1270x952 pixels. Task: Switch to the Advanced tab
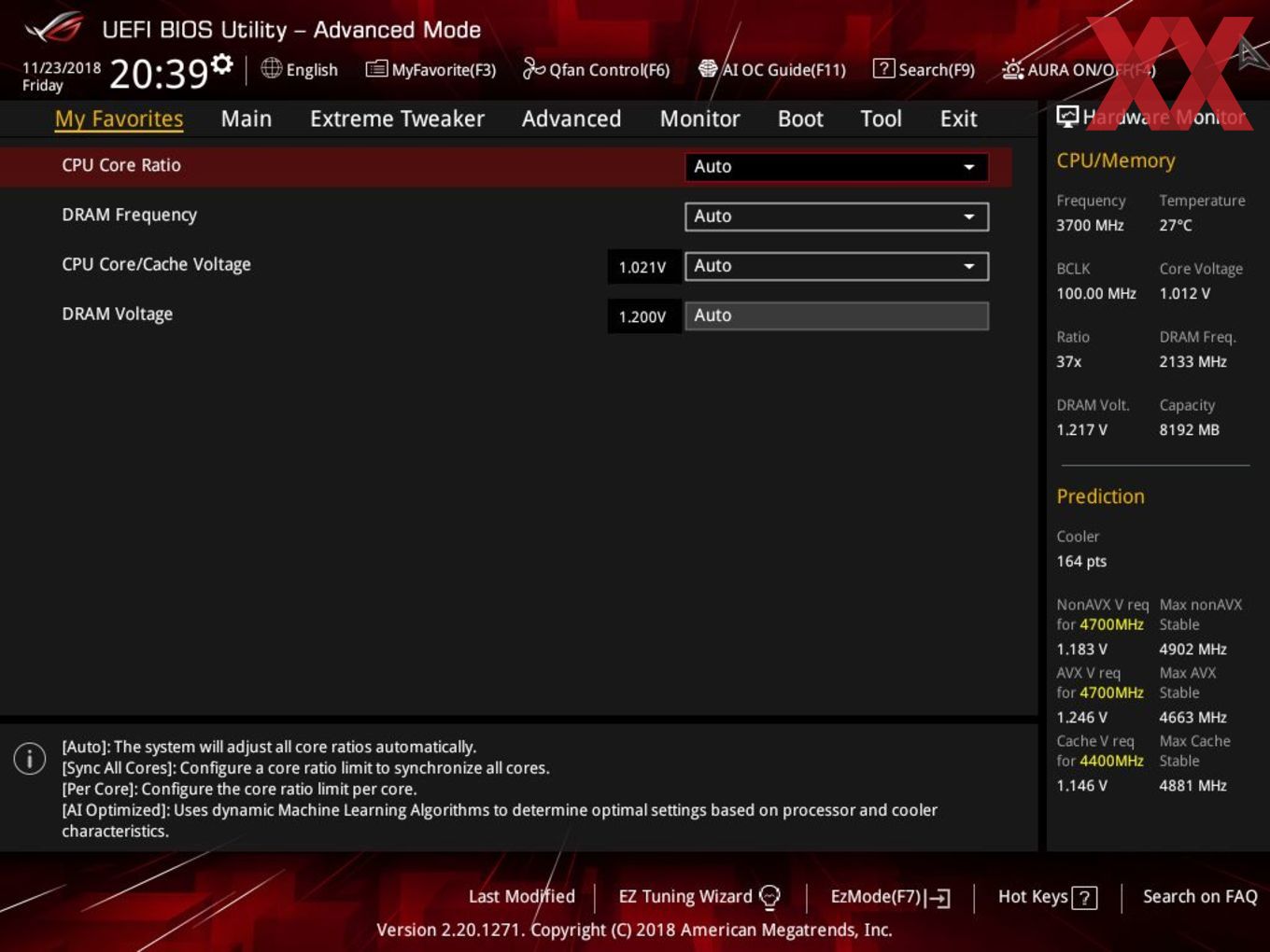(571, 119)
